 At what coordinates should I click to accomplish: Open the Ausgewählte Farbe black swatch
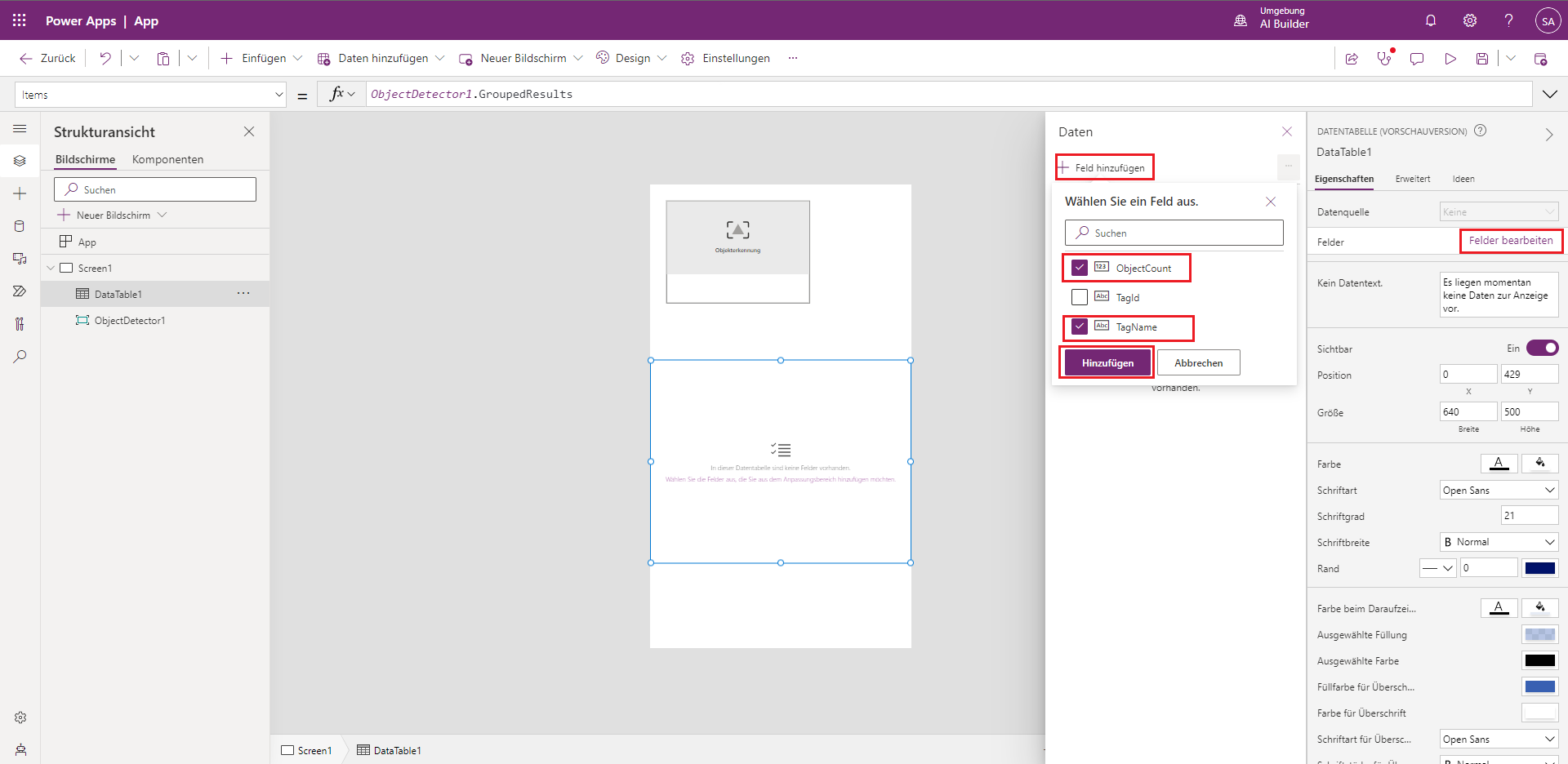pos(1540,660)
